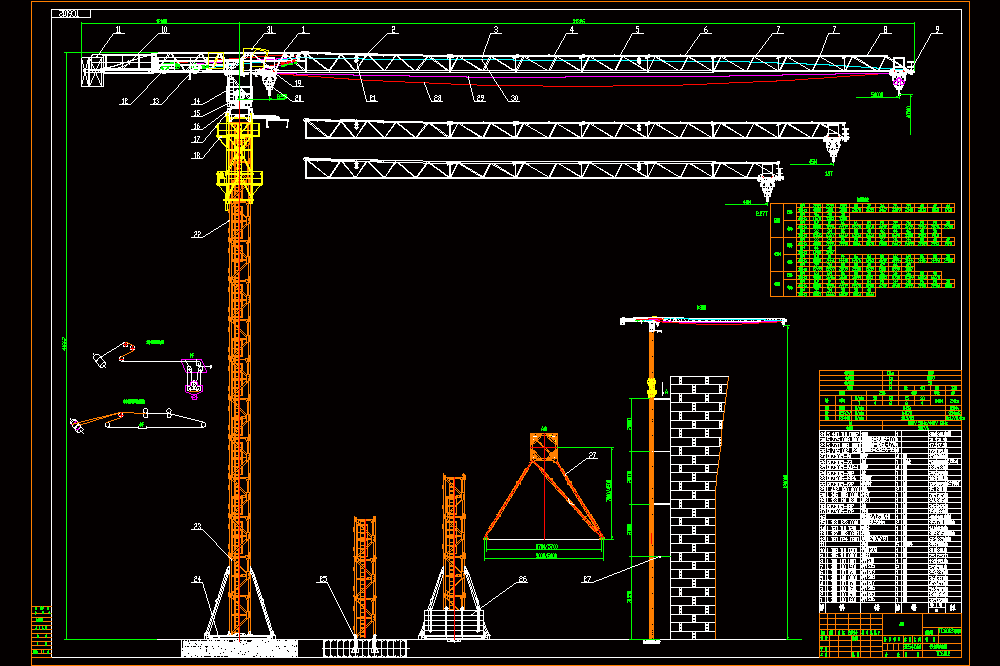Select callout number 16 beside the tower top
Screen dimensions: 1000x666
(196, 126)
